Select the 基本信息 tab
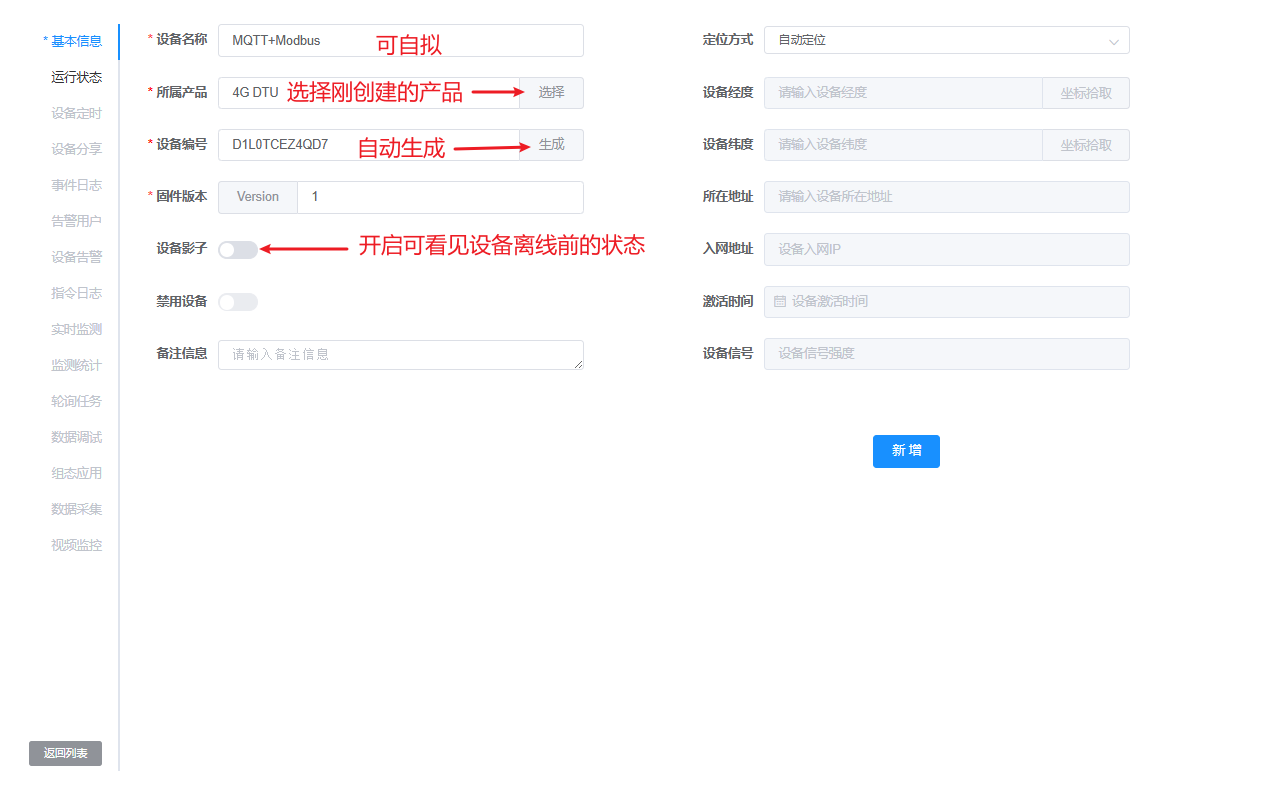This screenshot has height=804, width=1266. point(76,41)
